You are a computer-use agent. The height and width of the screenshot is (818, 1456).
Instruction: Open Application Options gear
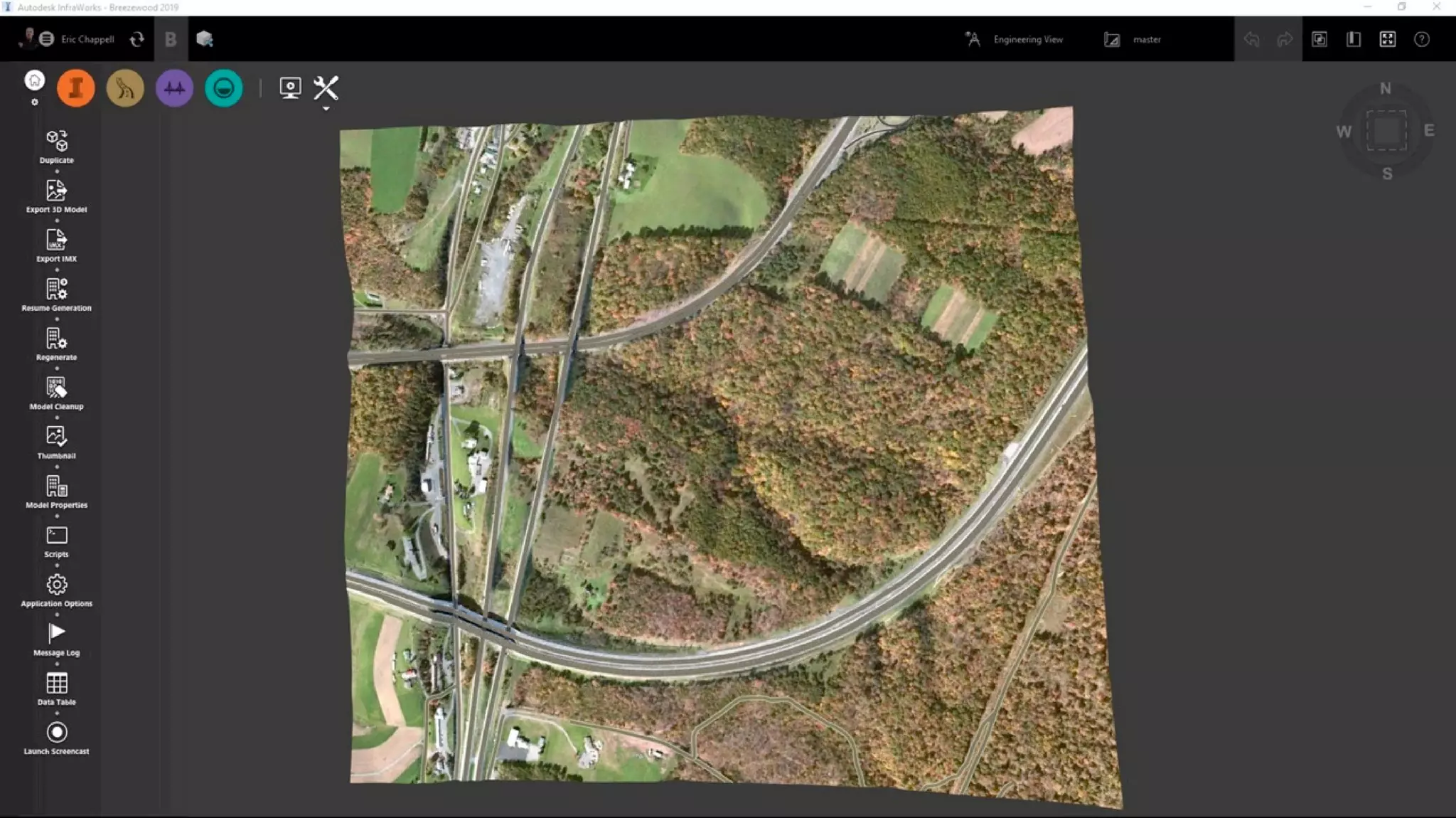tap(56, 585)
